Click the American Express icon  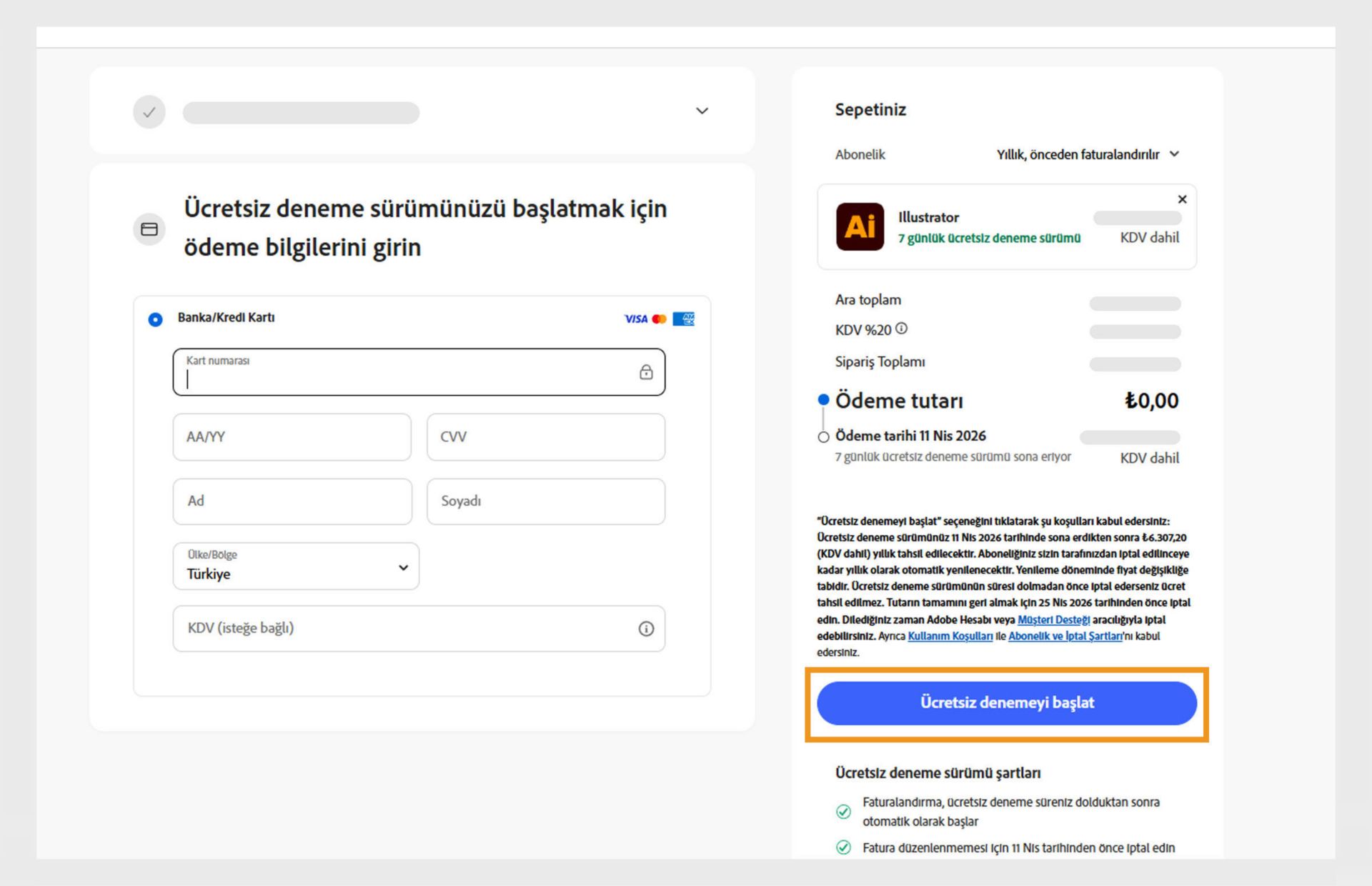(x=684, y=319)
